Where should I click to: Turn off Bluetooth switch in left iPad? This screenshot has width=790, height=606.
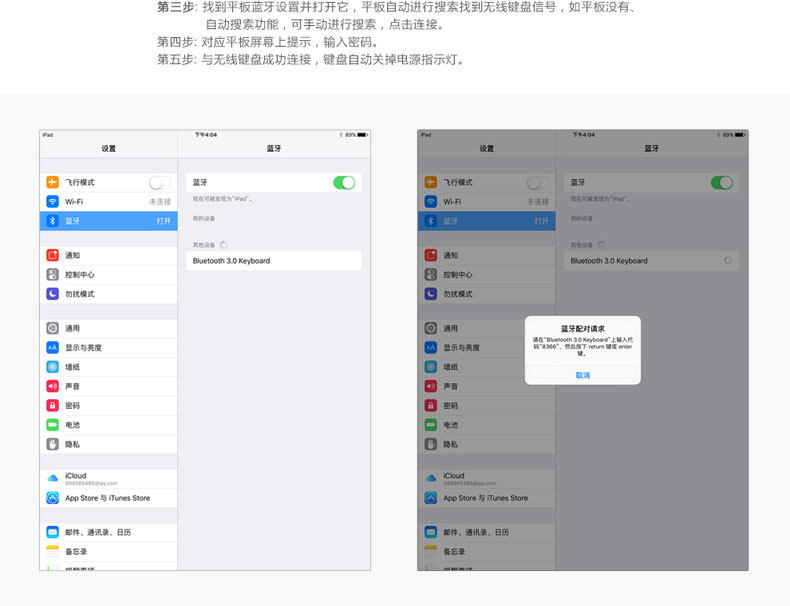point(344,182)
